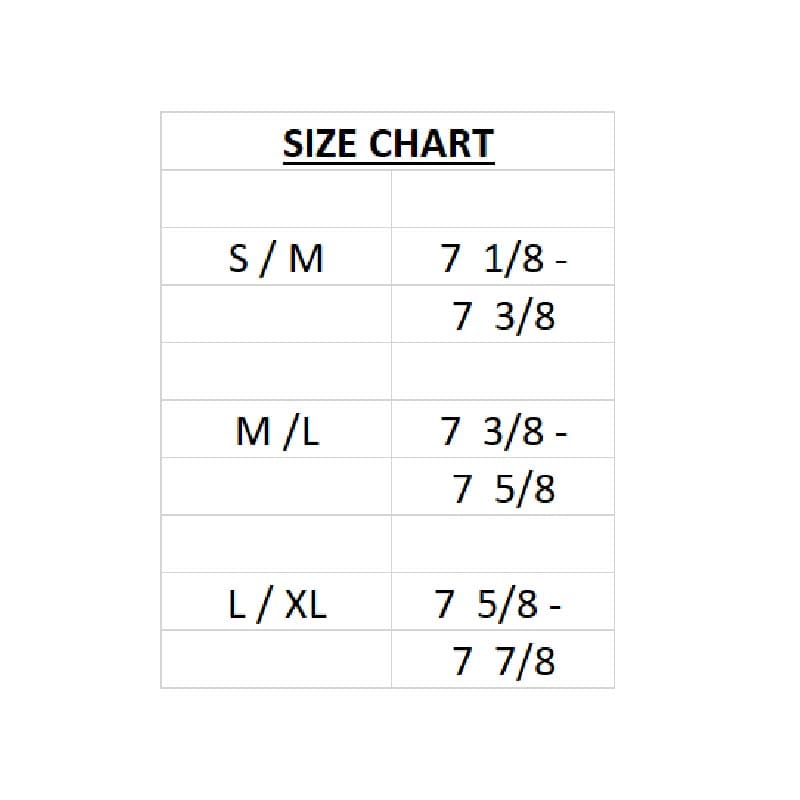Select the blank cell directly above S / M
The image size is (800, 800).
pyautogui.click(x=276, y=199)
